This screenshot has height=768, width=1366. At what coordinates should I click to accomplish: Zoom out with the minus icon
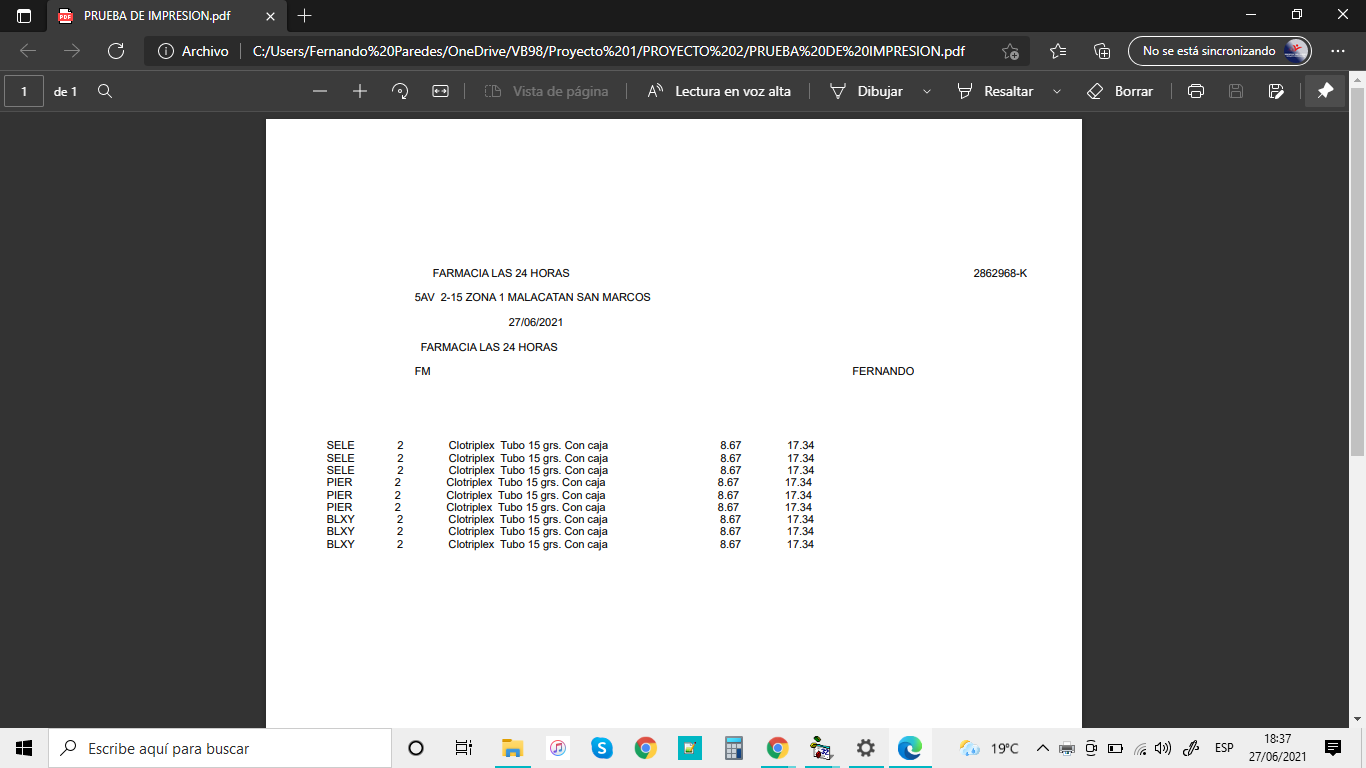pos(320,91)
